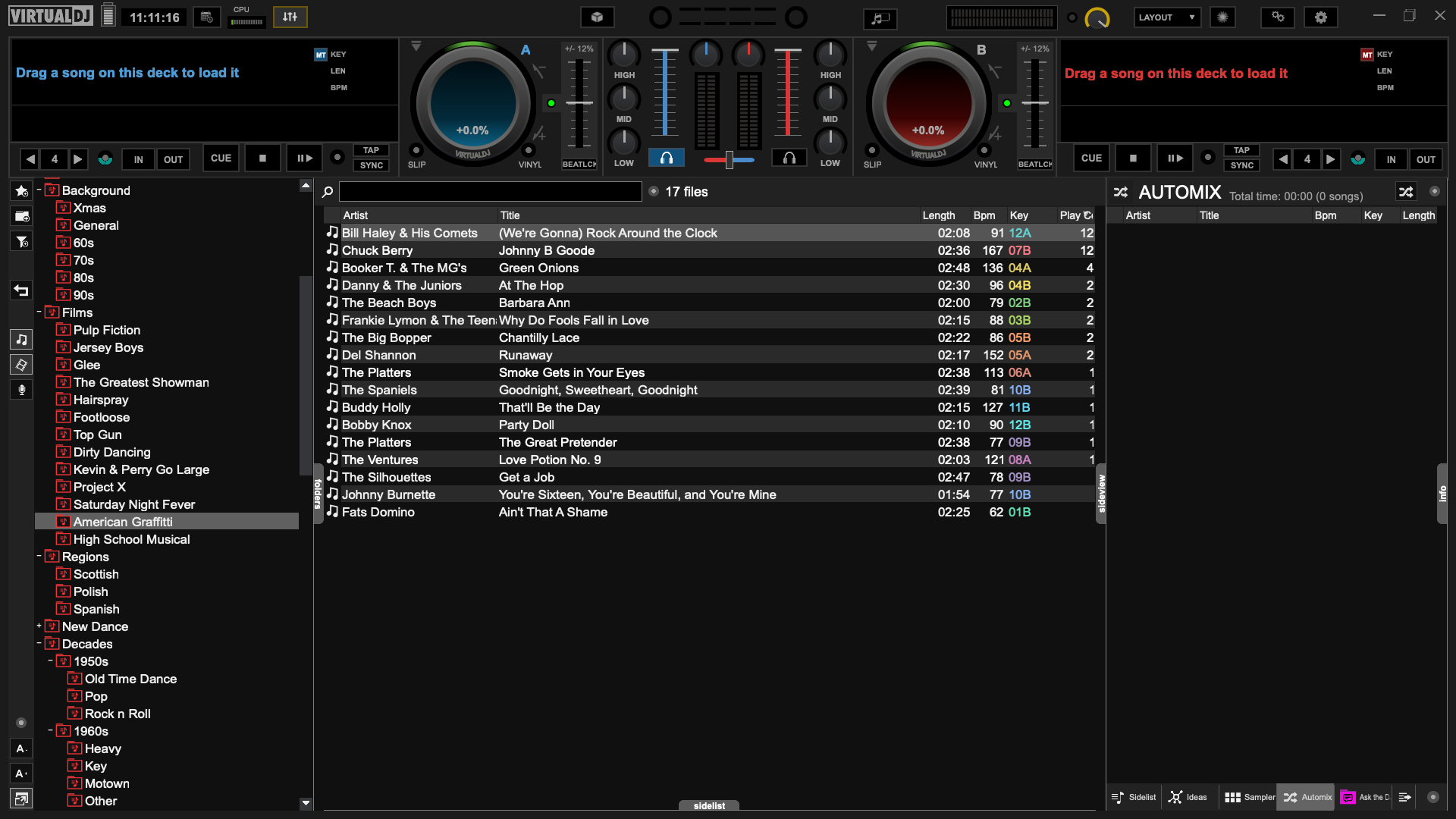1456x819 pixels.
Task: Click deck A CUE button
Action: (x=221, y=158)
